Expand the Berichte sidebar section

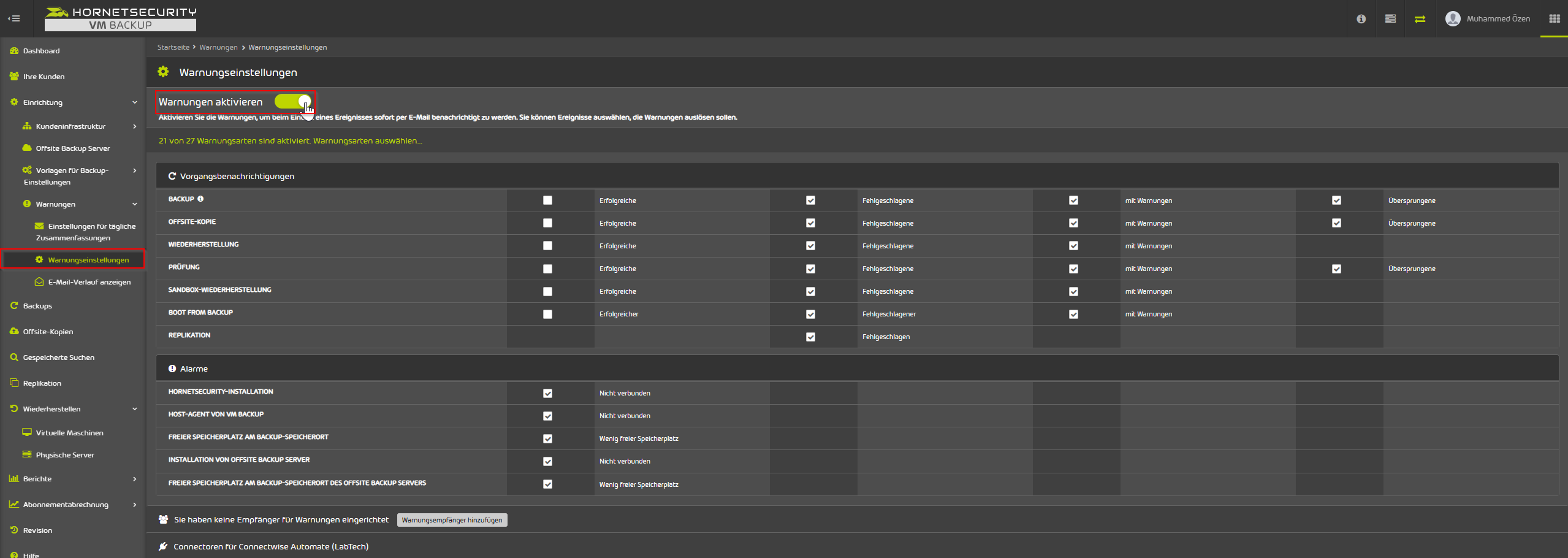pyautogui.click(x=134, y=479)
